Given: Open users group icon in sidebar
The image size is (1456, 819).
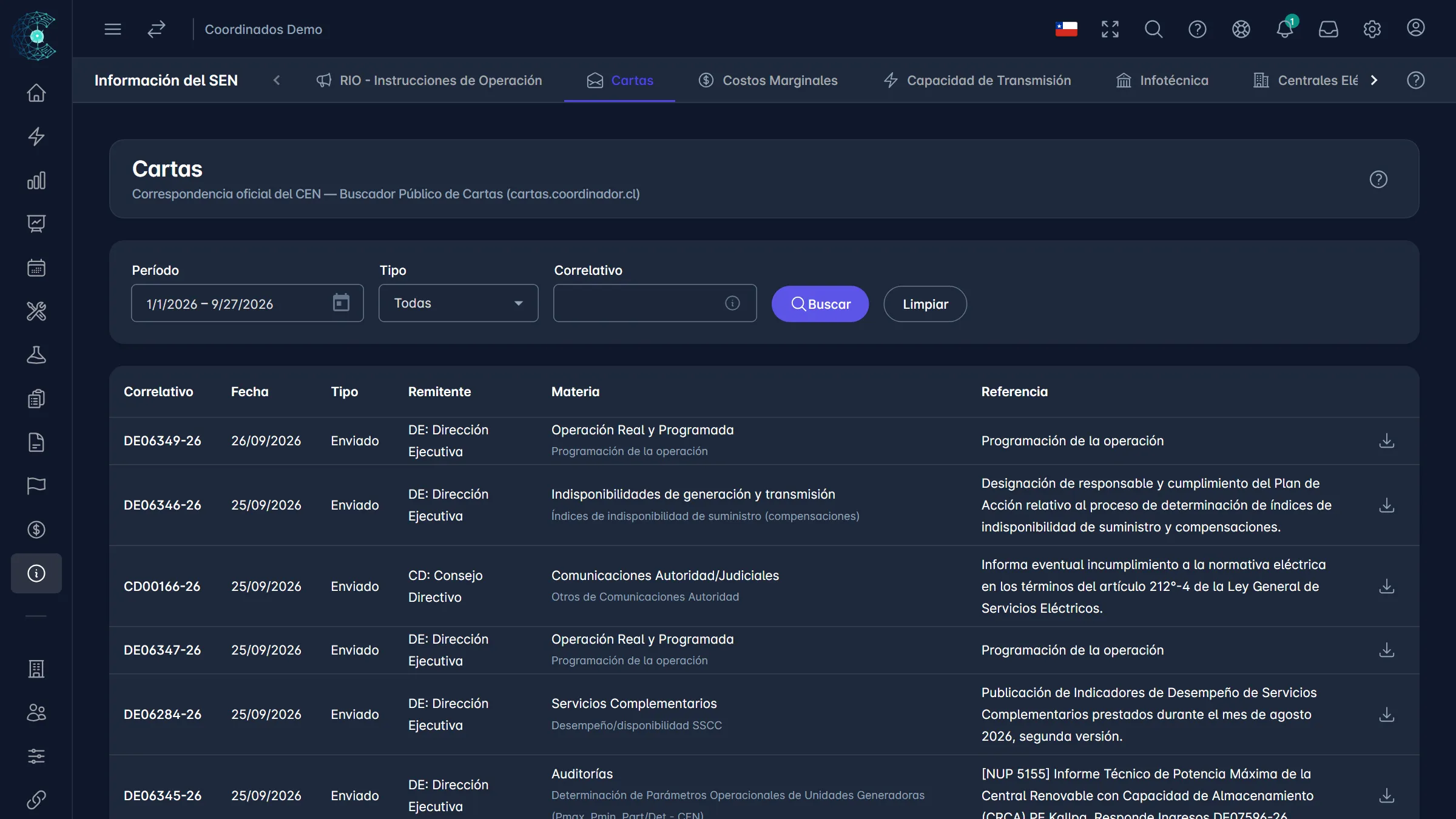Looking at the screenshot, I should point(36,713).
